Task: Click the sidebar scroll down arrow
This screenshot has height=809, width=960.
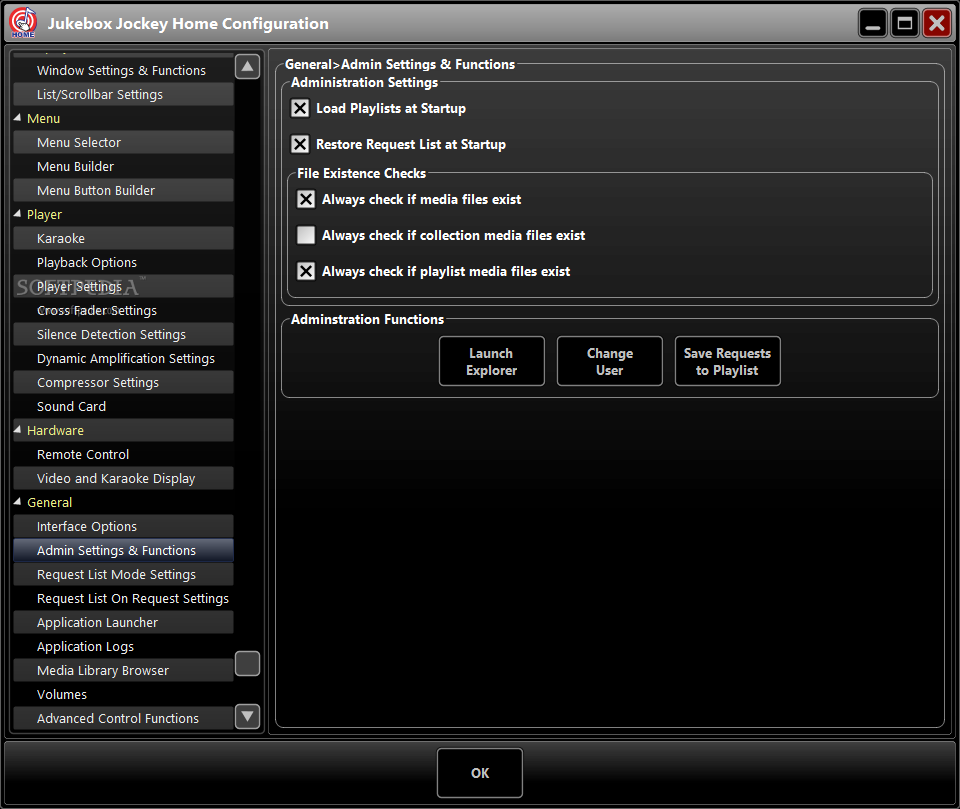Action: coord(247,716)
